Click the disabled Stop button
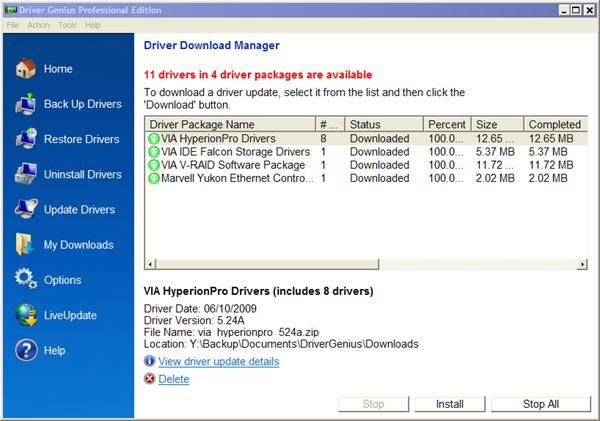 (x=373, y=404)
